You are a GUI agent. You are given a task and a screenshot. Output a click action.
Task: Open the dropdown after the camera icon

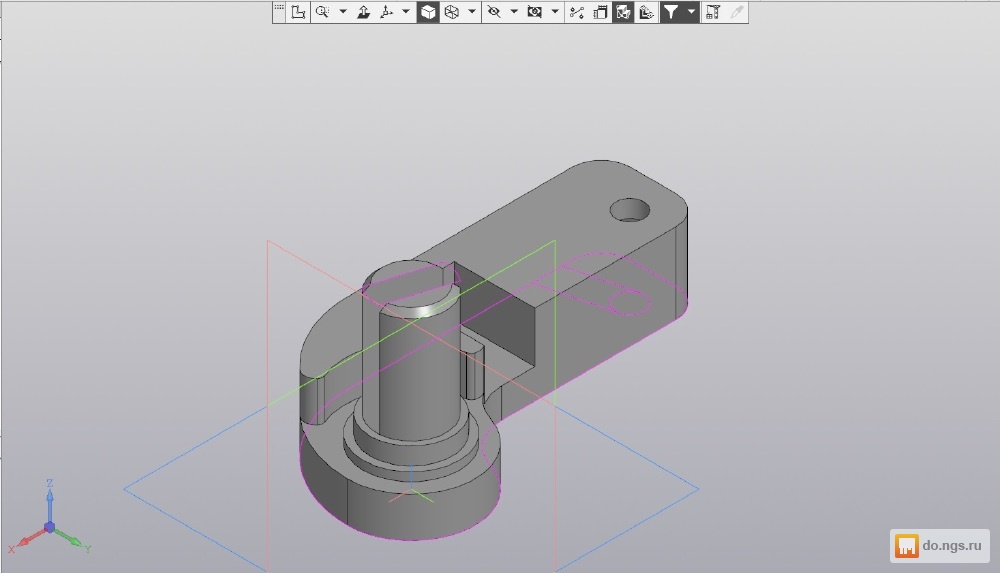555,12
